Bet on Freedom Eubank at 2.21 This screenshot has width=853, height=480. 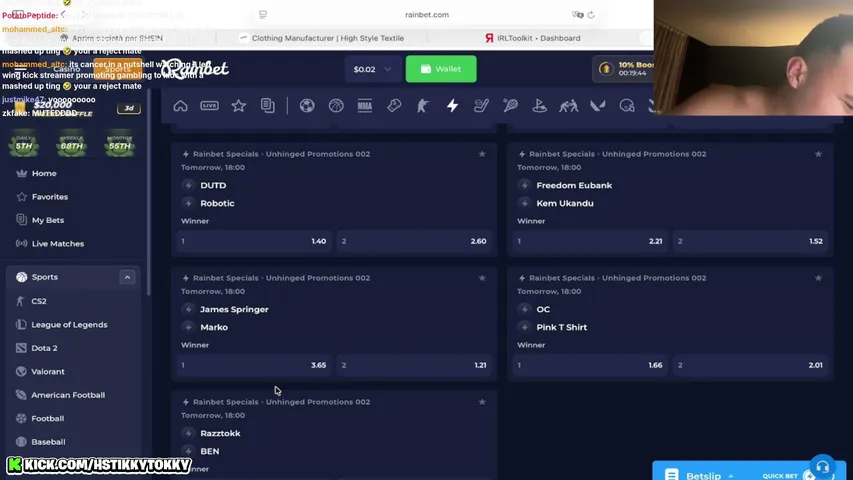pos(590,241)
